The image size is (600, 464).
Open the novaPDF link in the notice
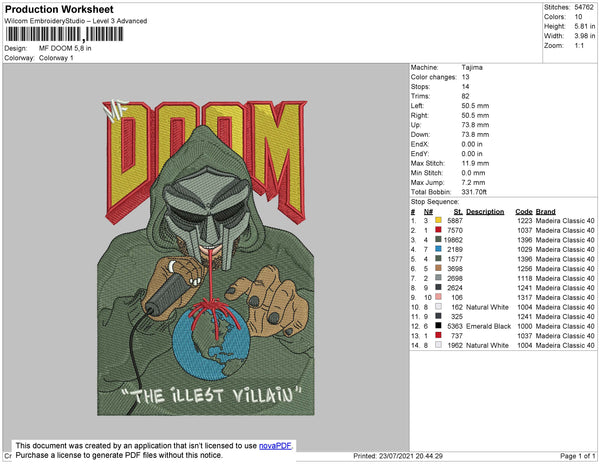[x=275, y=446]
